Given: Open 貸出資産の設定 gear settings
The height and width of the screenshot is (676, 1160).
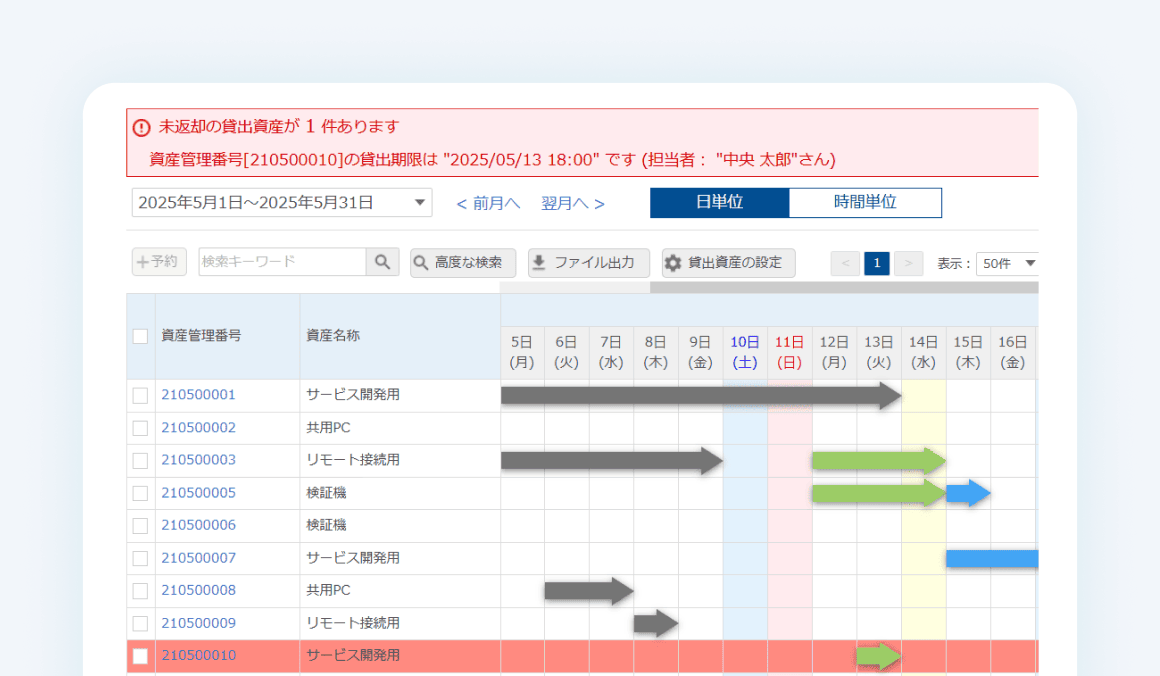Looking at the screenshot, I should (729, 263).
